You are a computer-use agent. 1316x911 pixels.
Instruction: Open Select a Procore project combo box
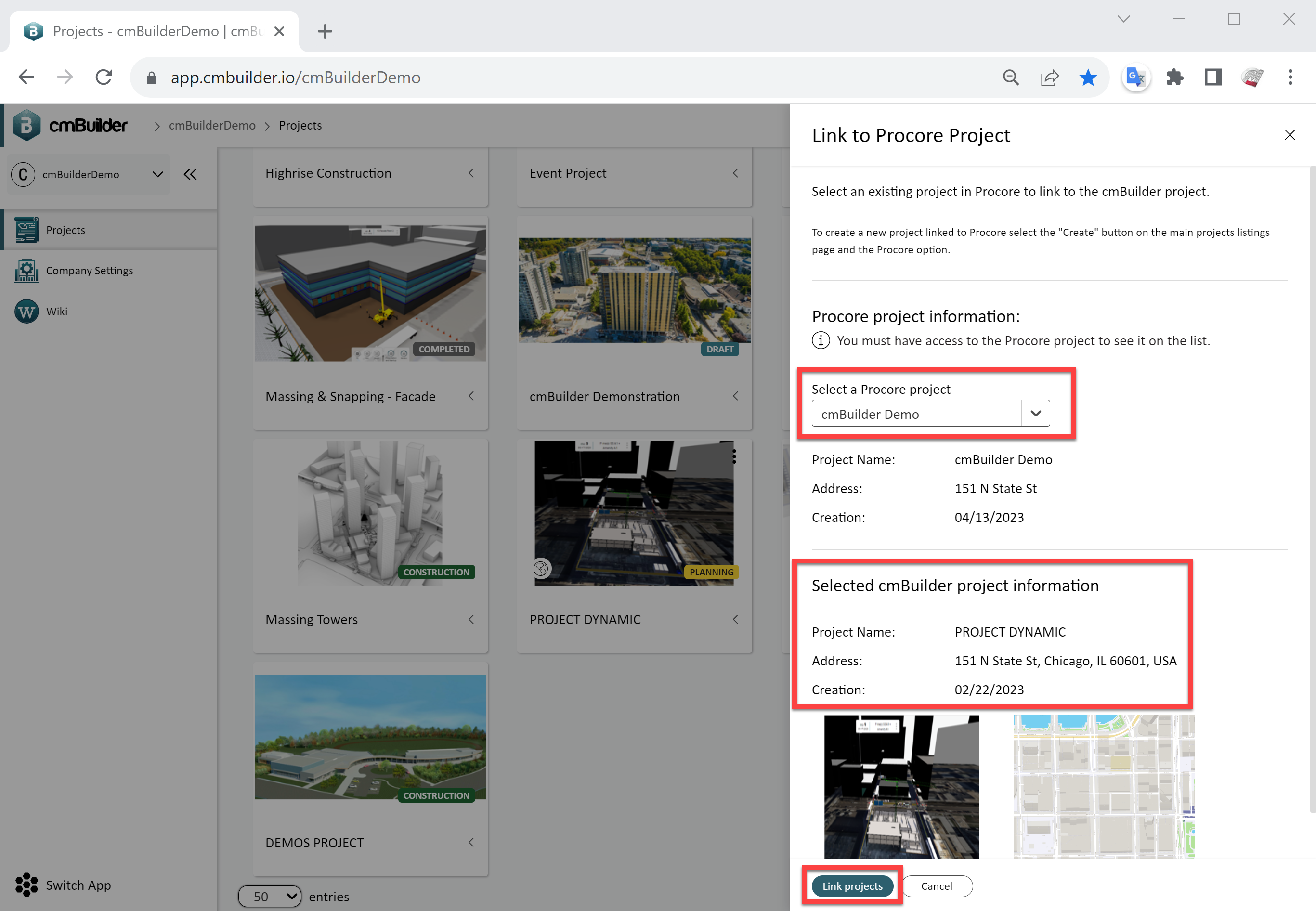[931, 413]
